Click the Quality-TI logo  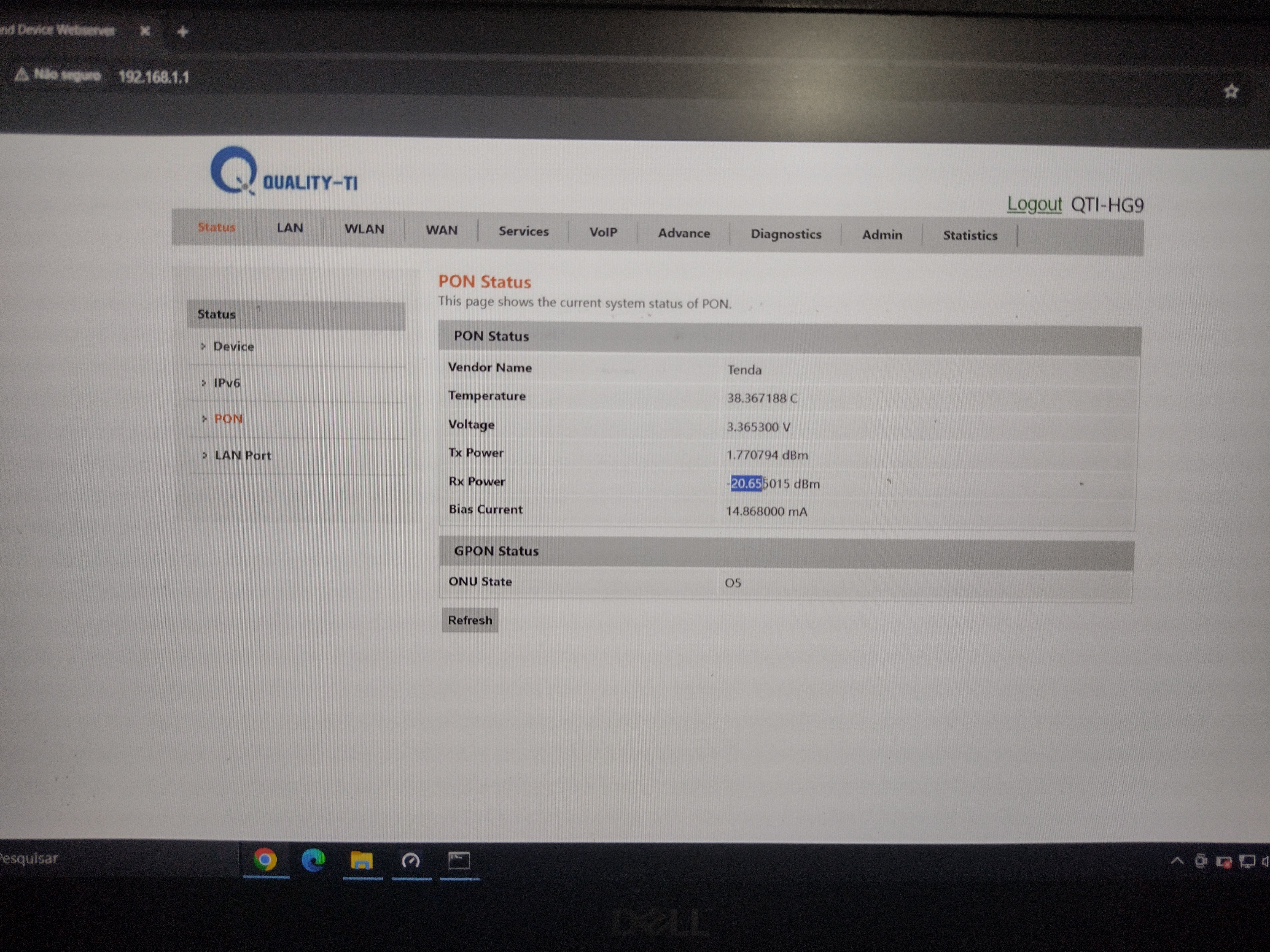[x=284, y=173]
